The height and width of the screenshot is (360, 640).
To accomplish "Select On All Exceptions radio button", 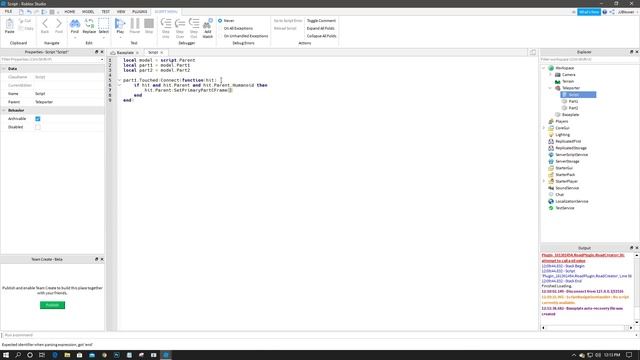I will (x=220, y=28).
